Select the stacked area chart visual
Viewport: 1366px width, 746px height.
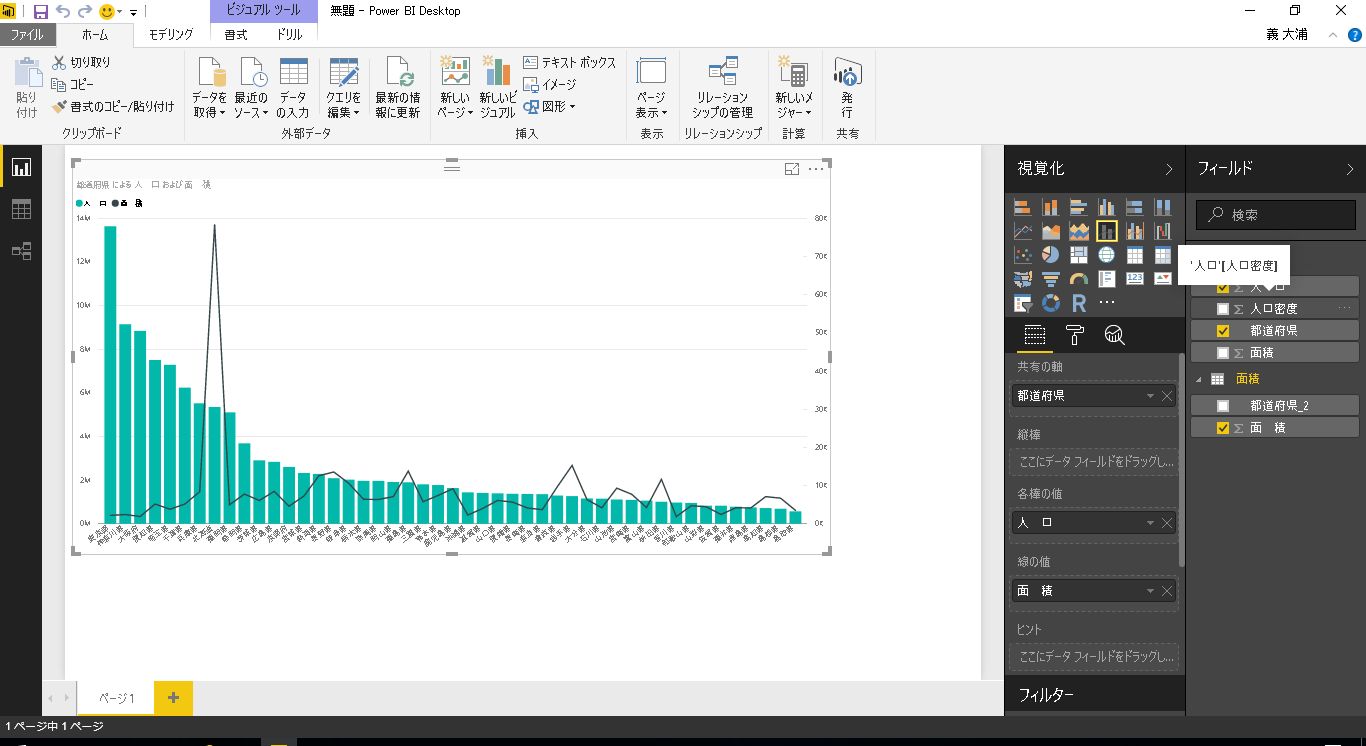1078,231
